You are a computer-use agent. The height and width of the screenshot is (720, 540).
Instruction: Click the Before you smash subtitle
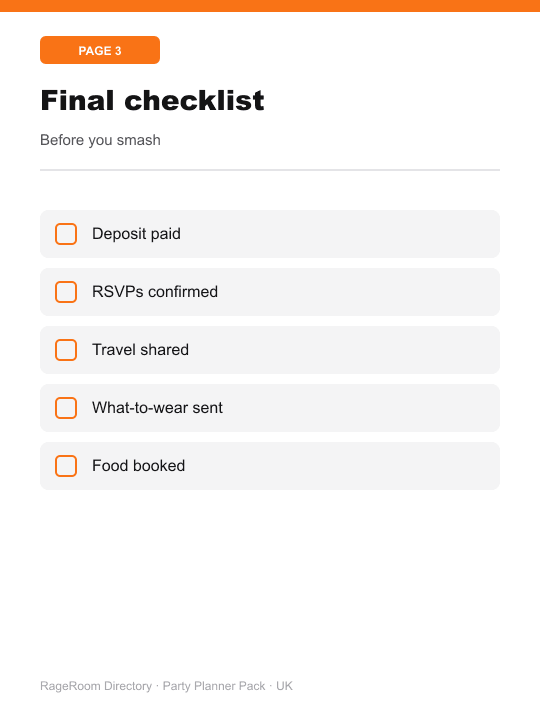[100, 140]
